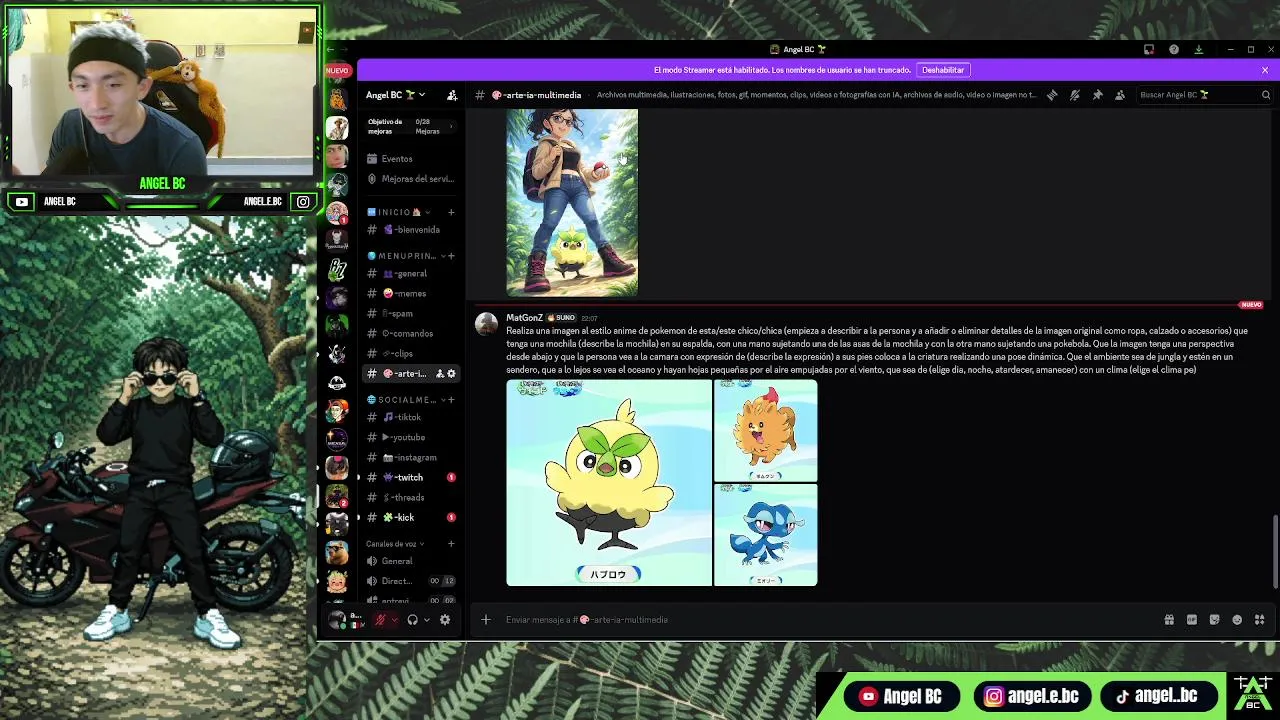Click MatGonZ username on message
This screenshot has width=1280, height=720.
coord(524,318)
